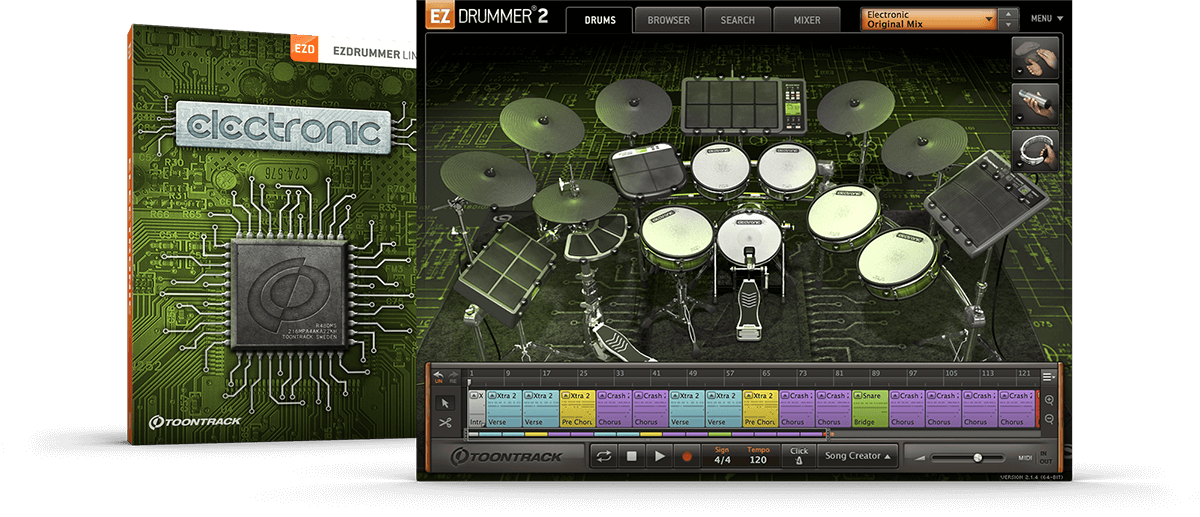Expand the Song Creator panel
This screenshot has width=1200, height=517.
858,456
